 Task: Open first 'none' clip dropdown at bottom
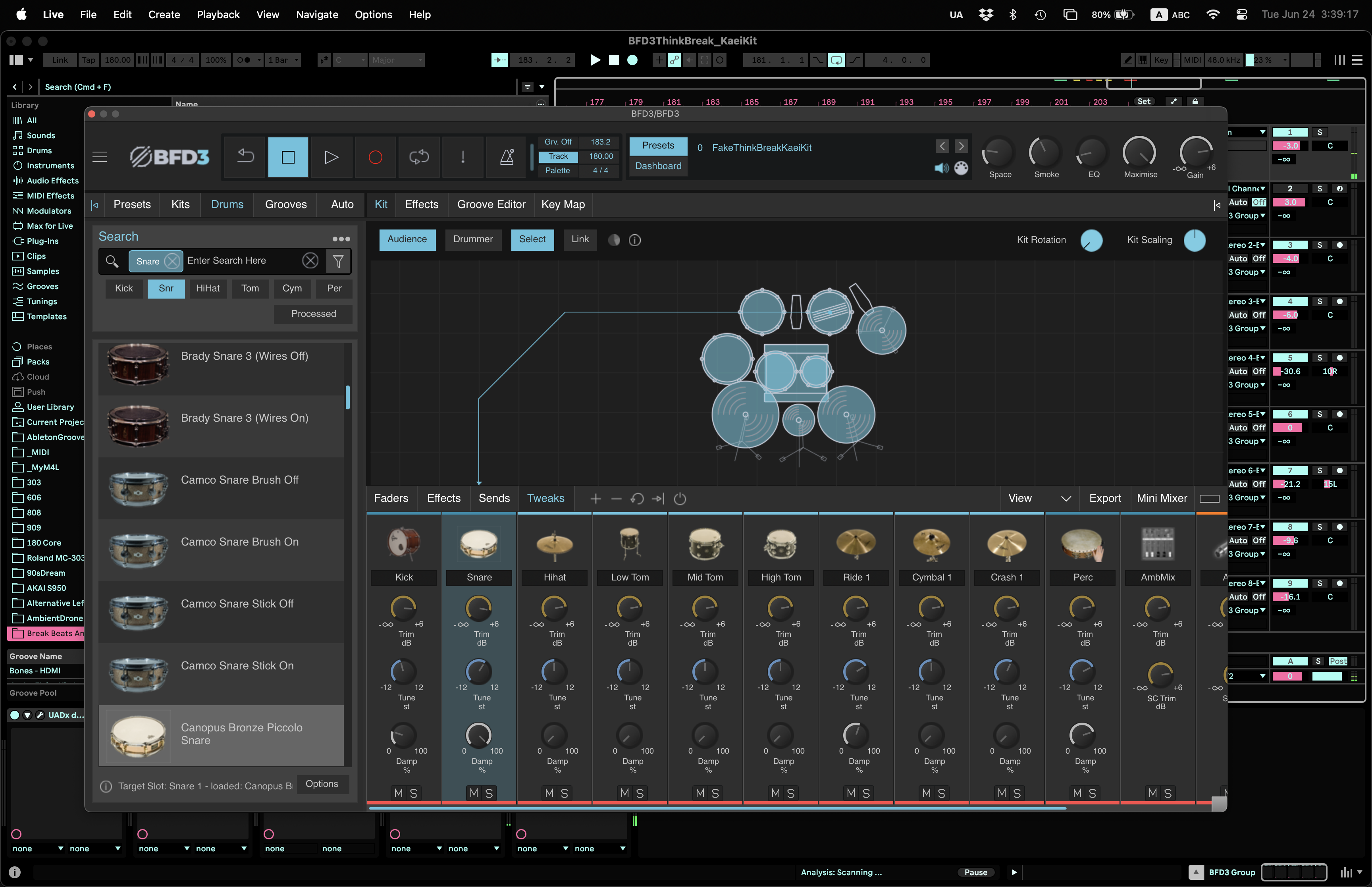click(x=38, y=848)
